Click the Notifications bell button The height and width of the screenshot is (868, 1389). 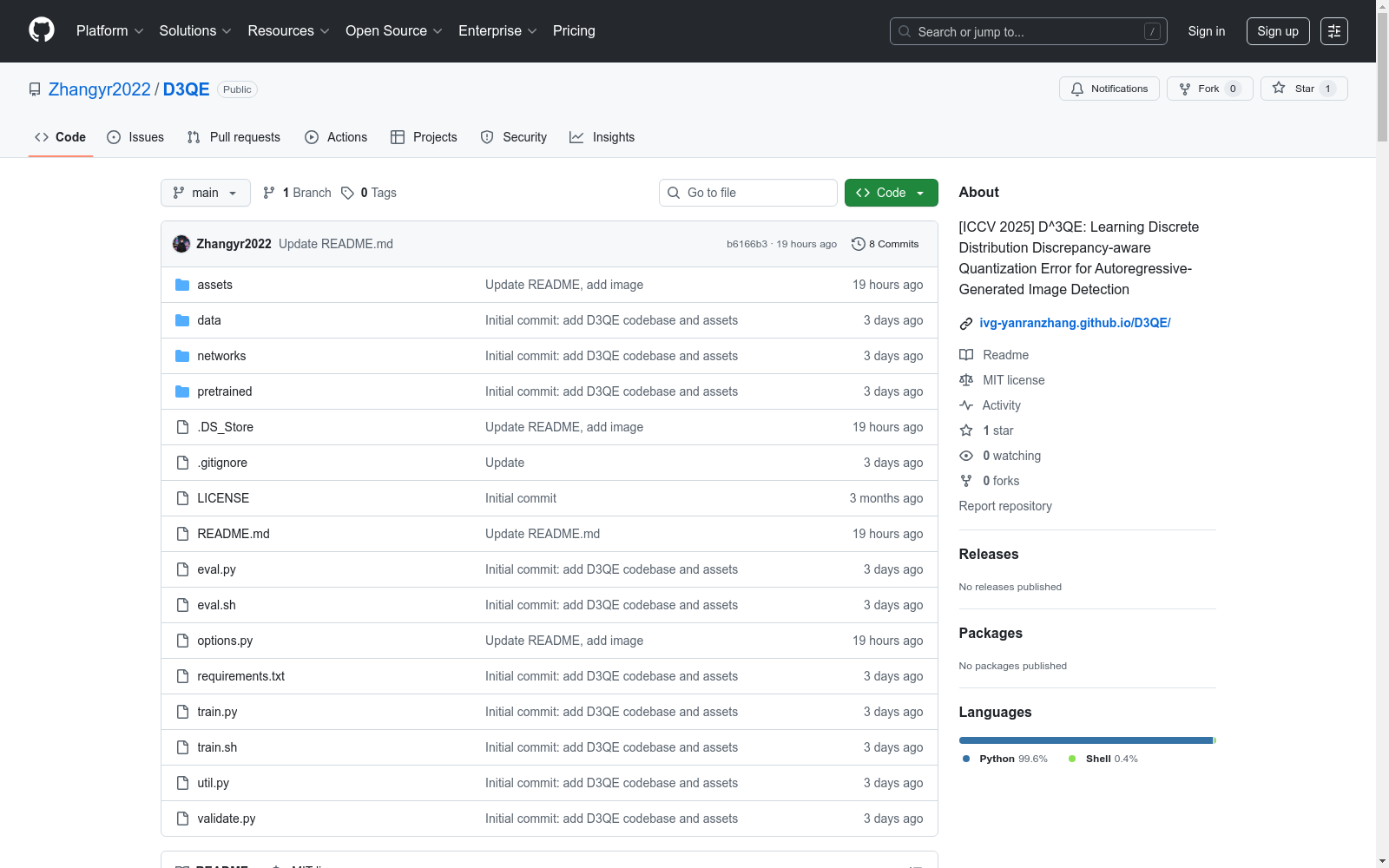click(x=1109, y=89)
